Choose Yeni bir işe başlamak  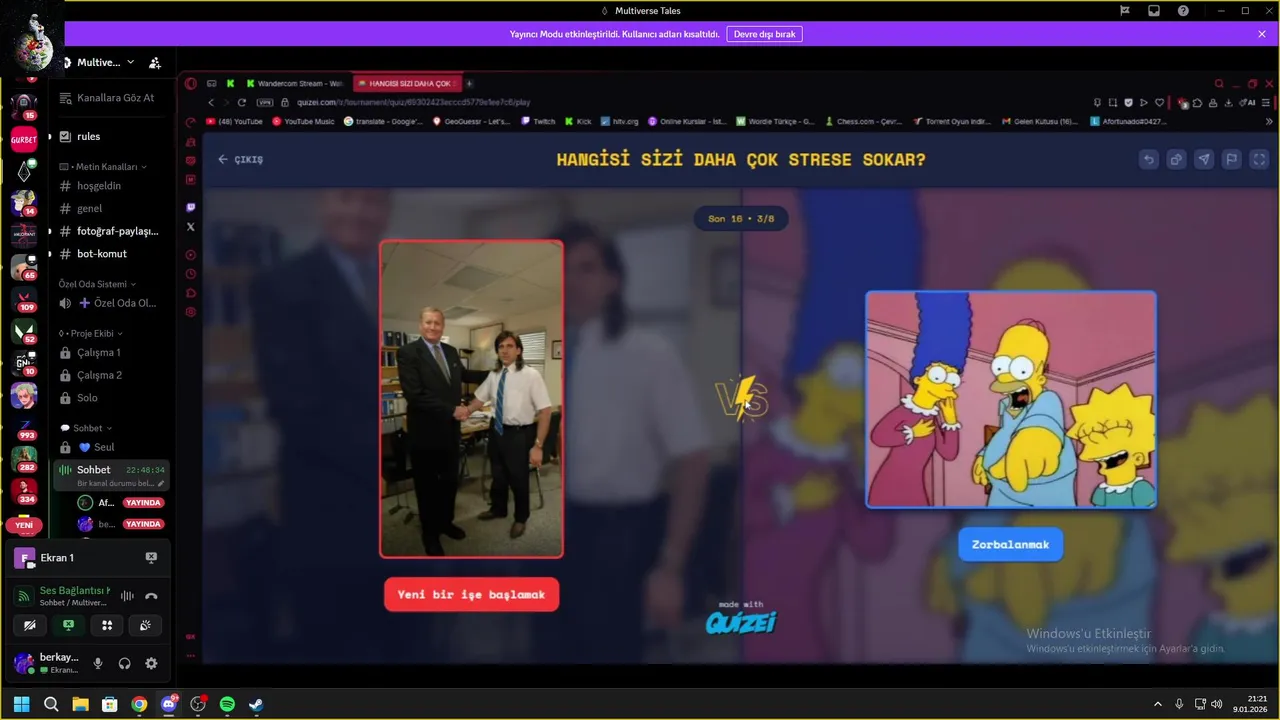tap(471, 595)
